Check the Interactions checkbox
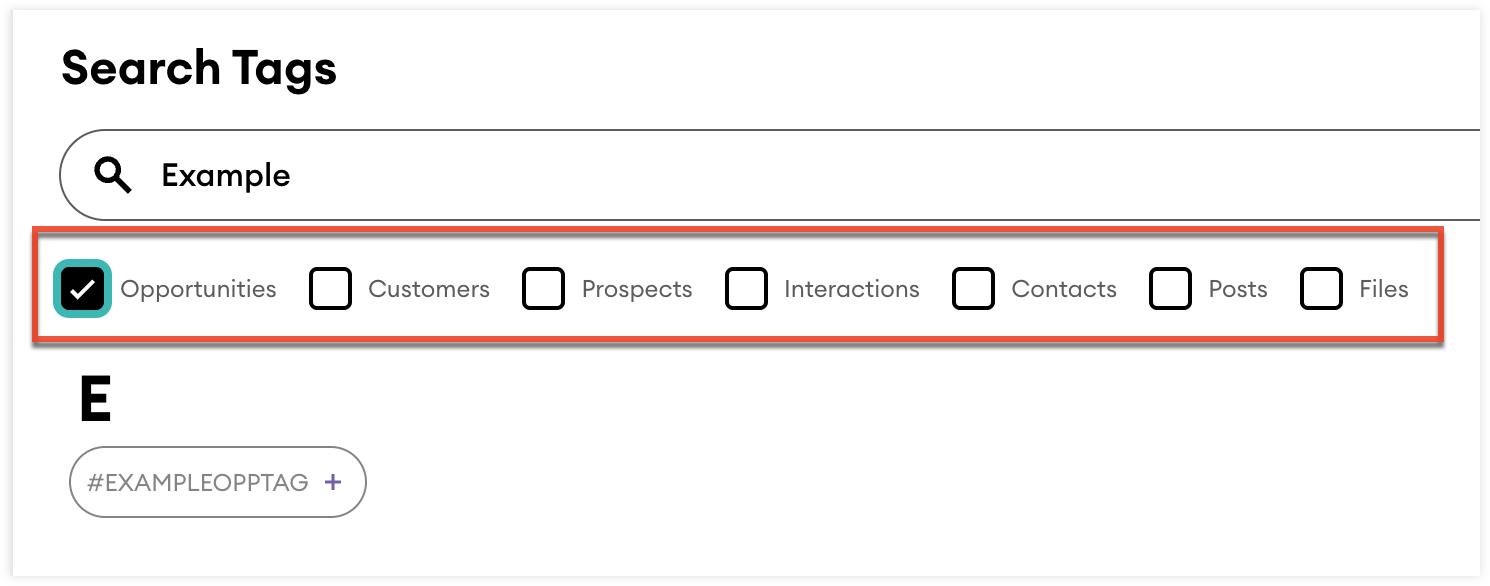The image size is (1490, 586). [x=746, y=289]
